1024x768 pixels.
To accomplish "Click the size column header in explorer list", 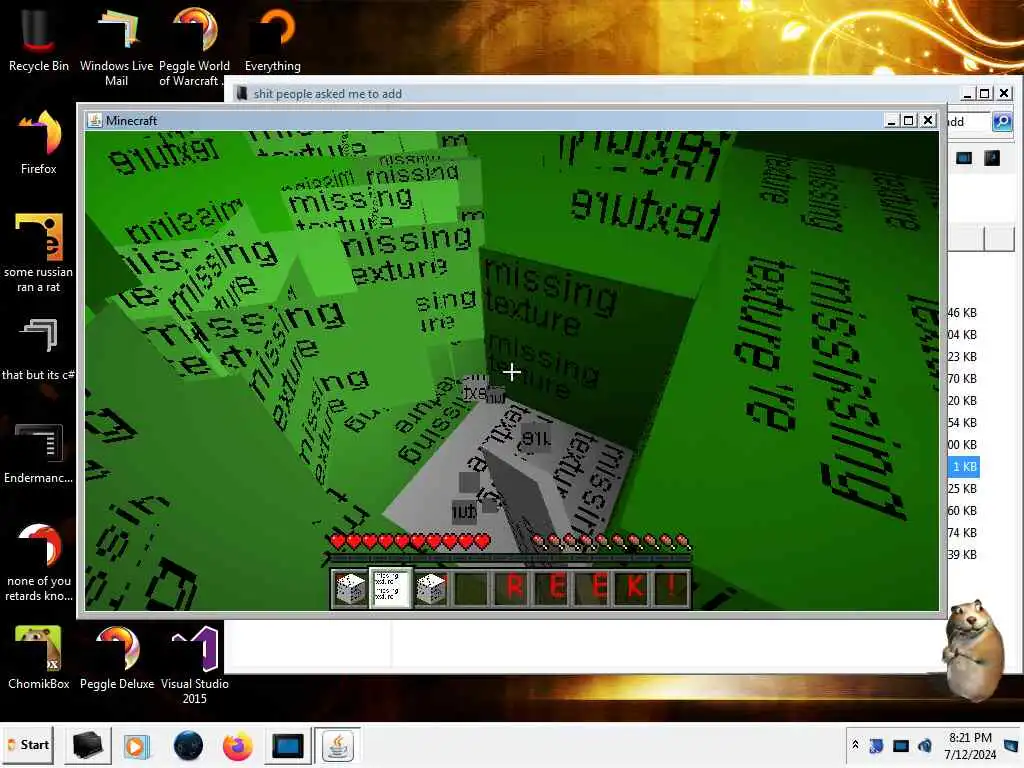I will tap(965, 238).
